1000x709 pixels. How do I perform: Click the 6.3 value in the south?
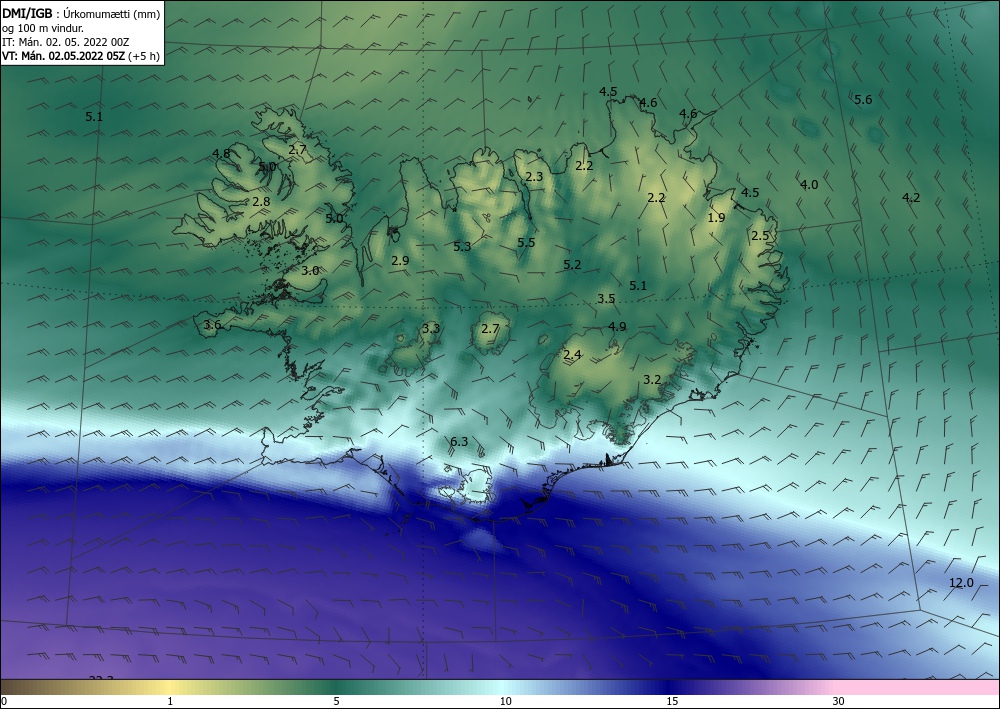click(x=459, y=441)
